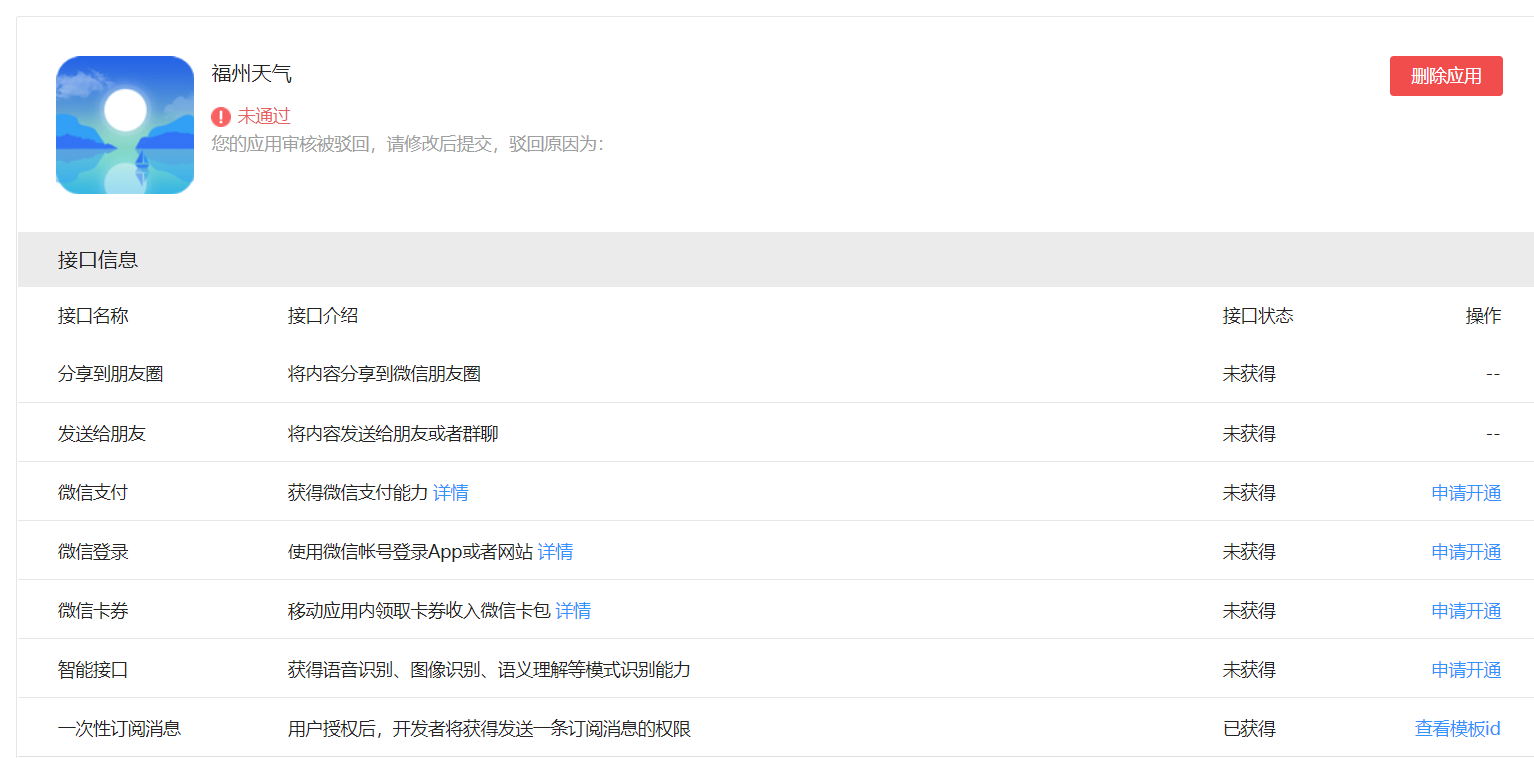The height and width of the screenshot is (758, 1534).
Task: Click 已获得 status in 一次性订阅消息 row
Action: coord(1249,729)
